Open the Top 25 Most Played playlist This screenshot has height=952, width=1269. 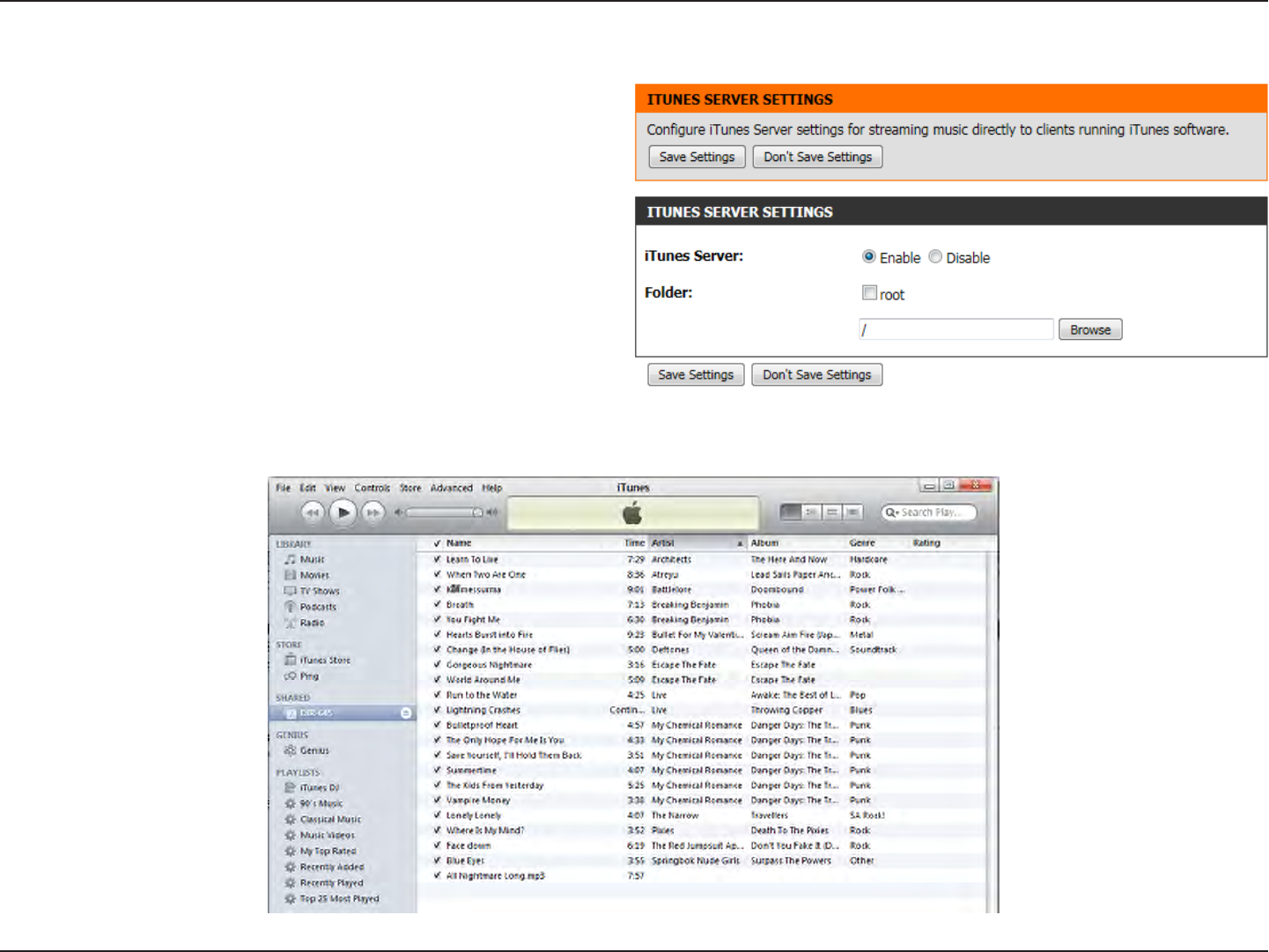tap(332, 899)
